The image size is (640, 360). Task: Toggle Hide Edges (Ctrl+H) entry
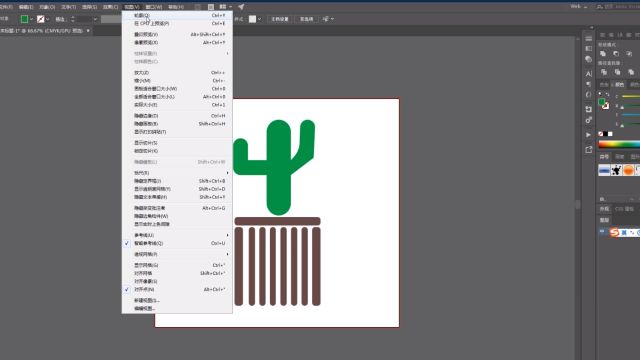tap(177, 116)
